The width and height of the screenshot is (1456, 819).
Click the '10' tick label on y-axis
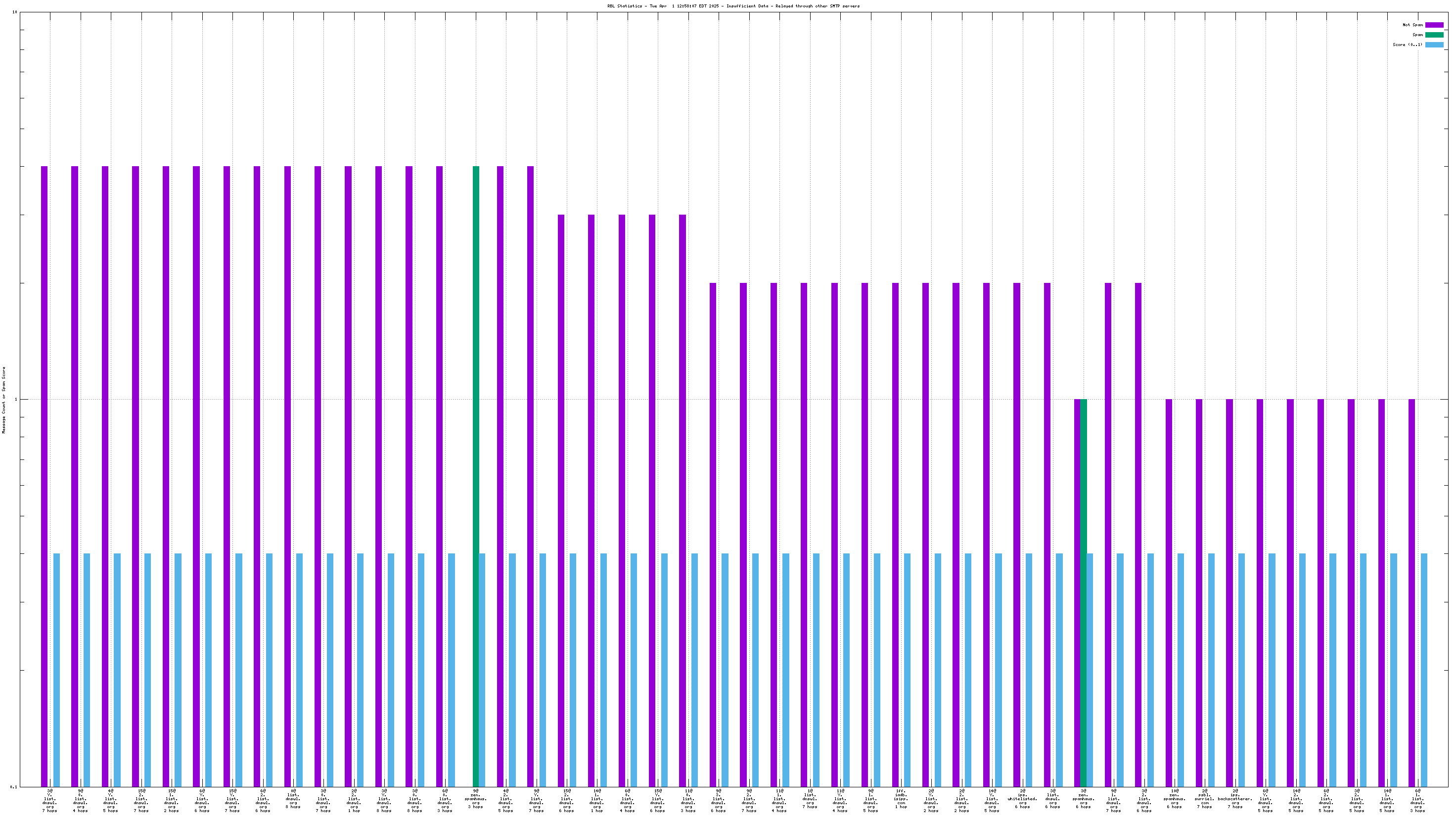15,12
